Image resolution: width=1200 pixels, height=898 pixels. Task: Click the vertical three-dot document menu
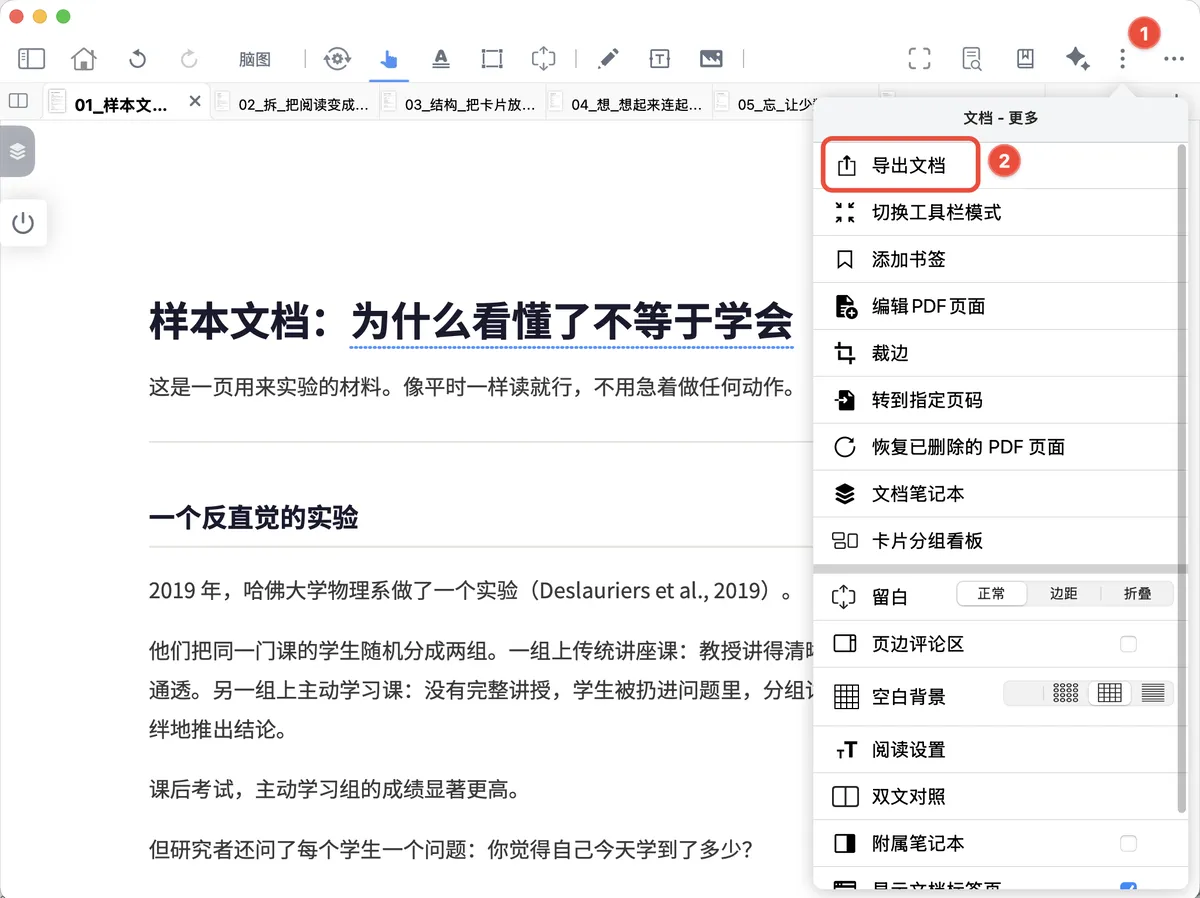(1123, 60)
